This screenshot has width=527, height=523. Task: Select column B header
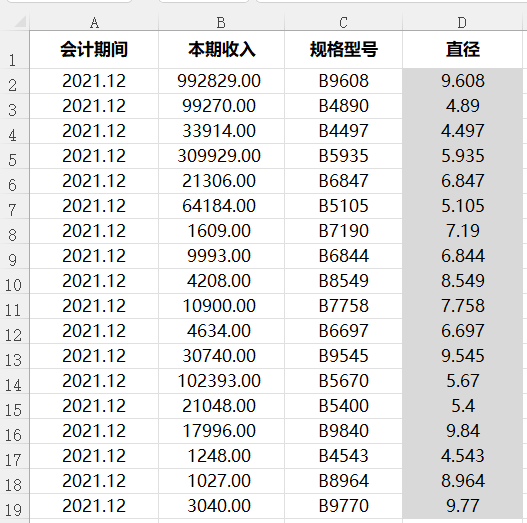(221, 23)
